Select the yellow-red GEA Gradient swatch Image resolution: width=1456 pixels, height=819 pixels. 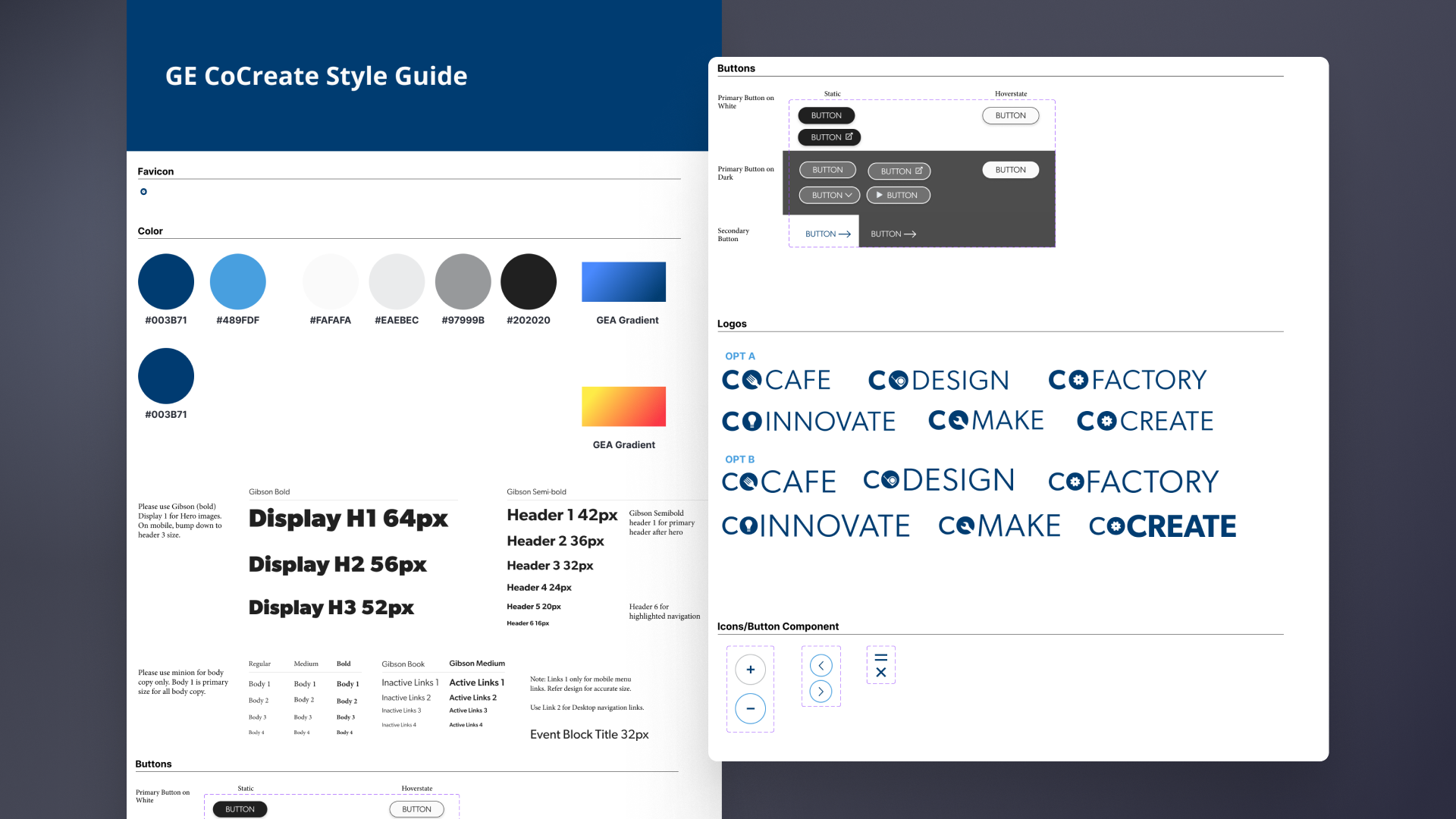point(624,406)
